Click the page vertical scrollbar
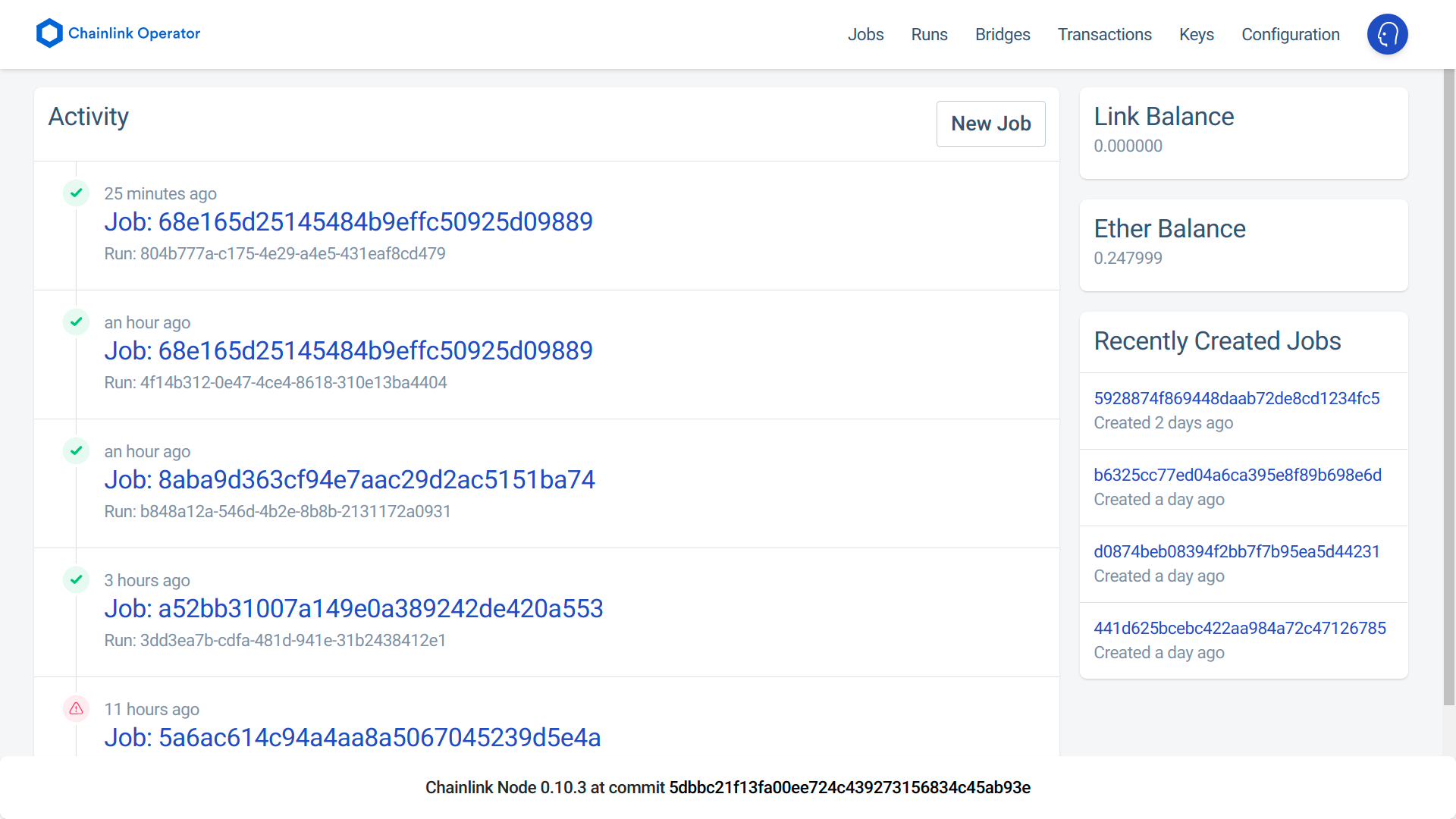The image size is (1456, 819). point(1448,387)
